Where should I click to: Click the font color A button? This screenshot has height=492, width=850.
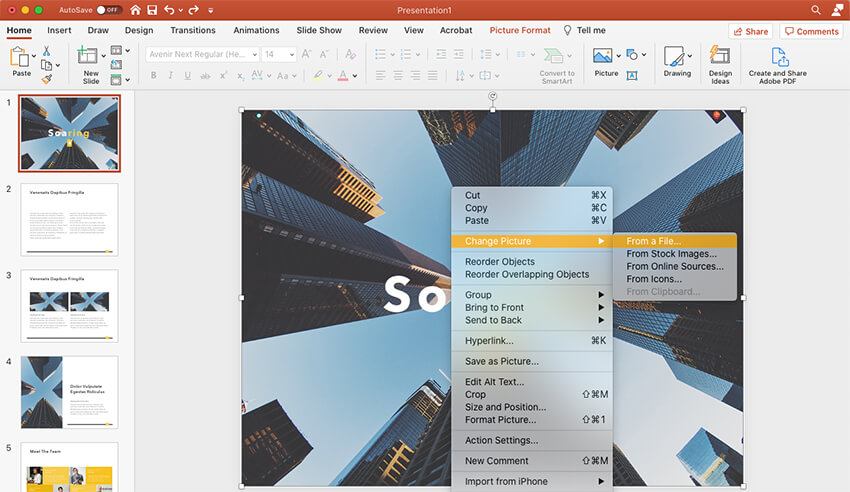pyautogui.click(x=343, y=76)
